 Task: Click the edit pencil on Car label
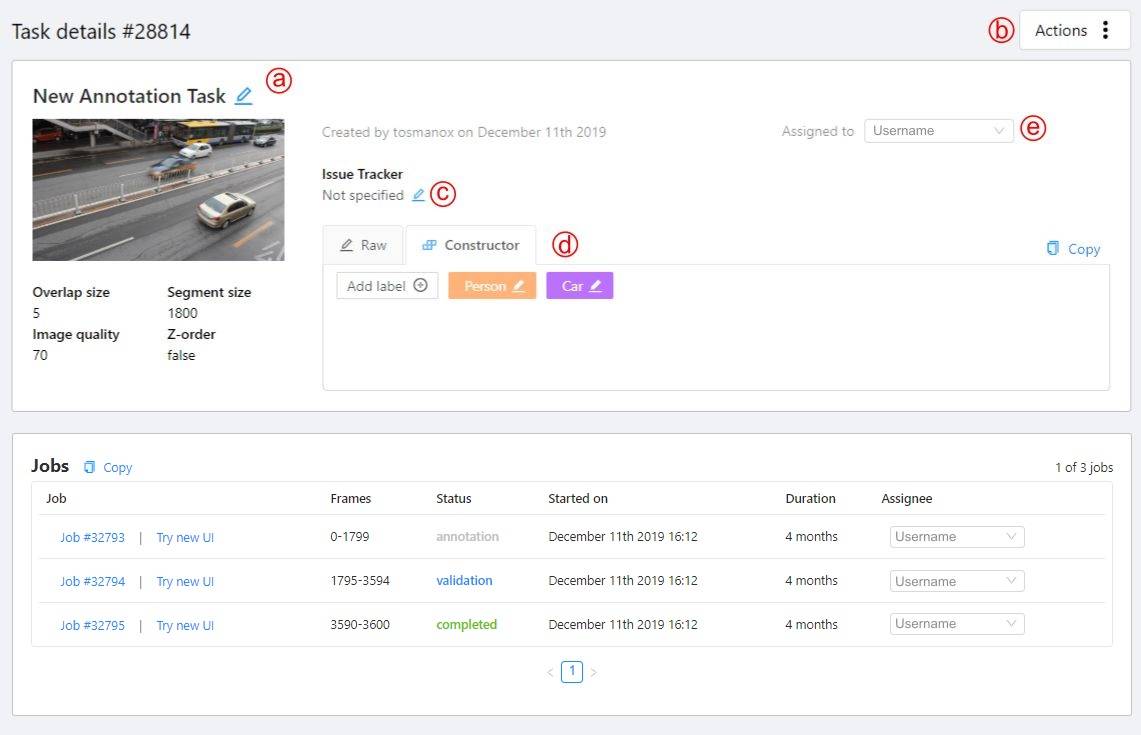(596, 286)
